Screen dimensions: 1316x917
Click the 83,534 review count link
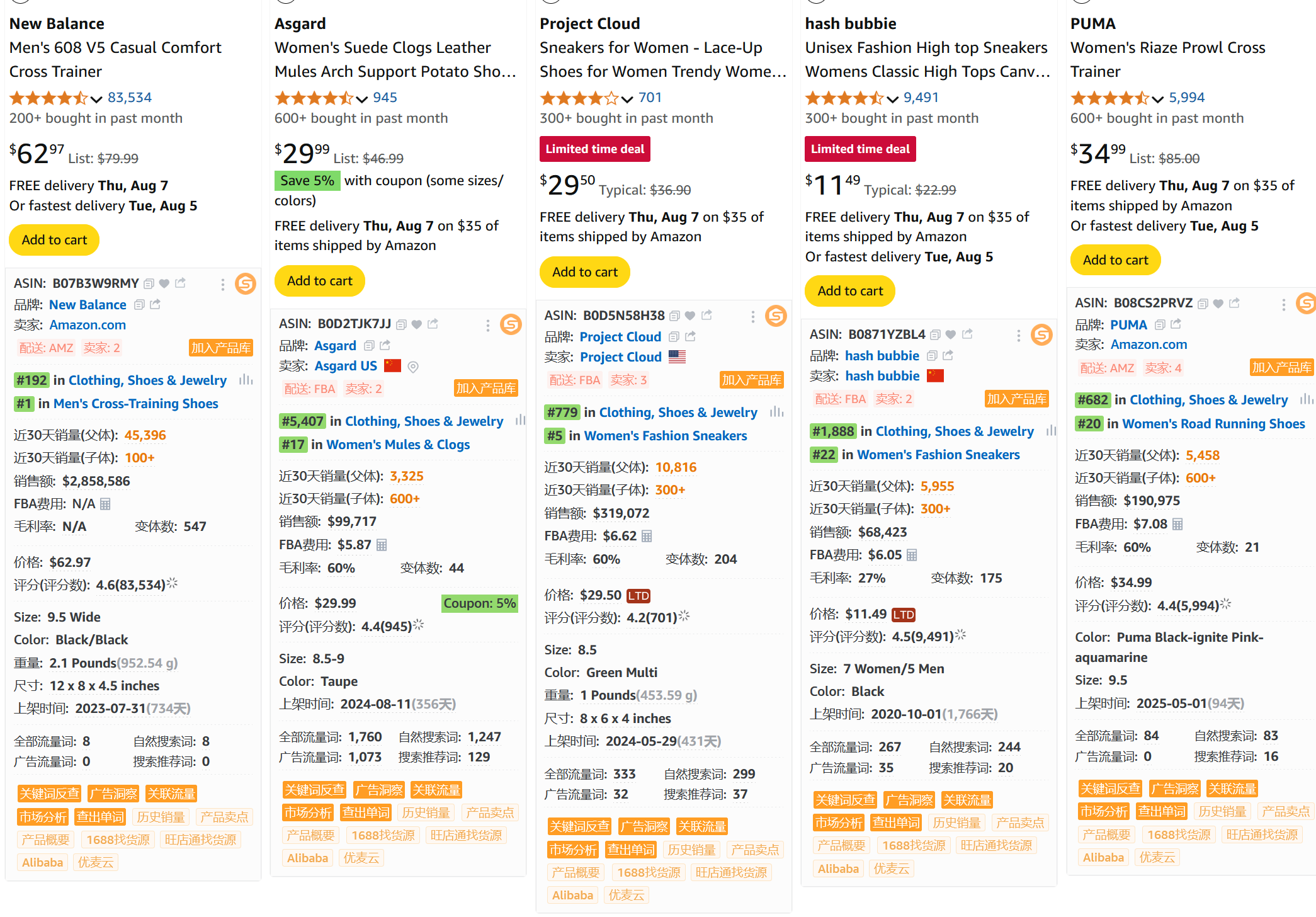pos(130,98)
